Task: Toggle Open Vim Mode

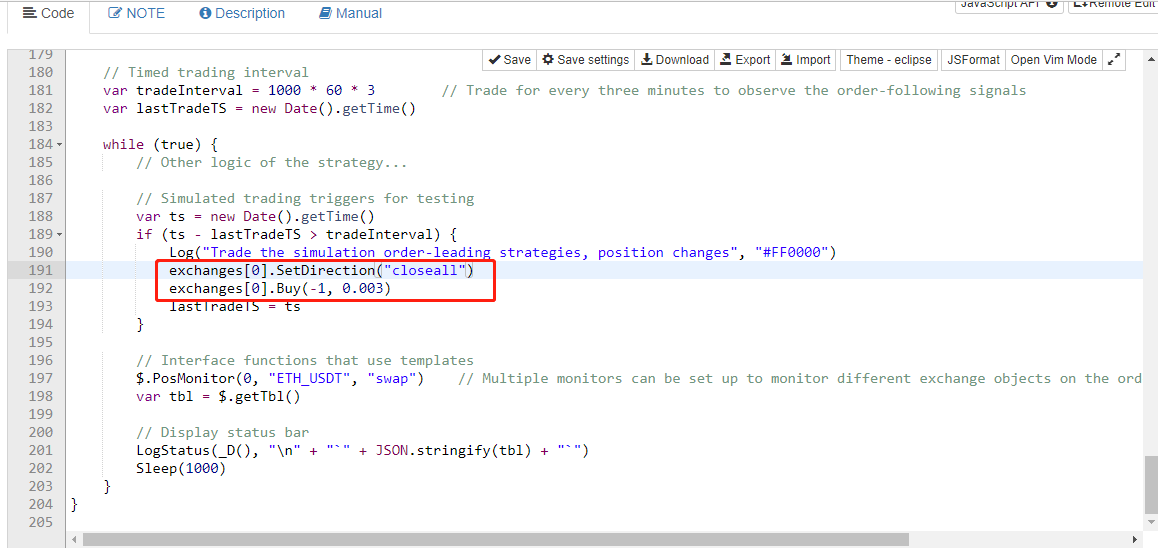Action: tap(1053, 60)
